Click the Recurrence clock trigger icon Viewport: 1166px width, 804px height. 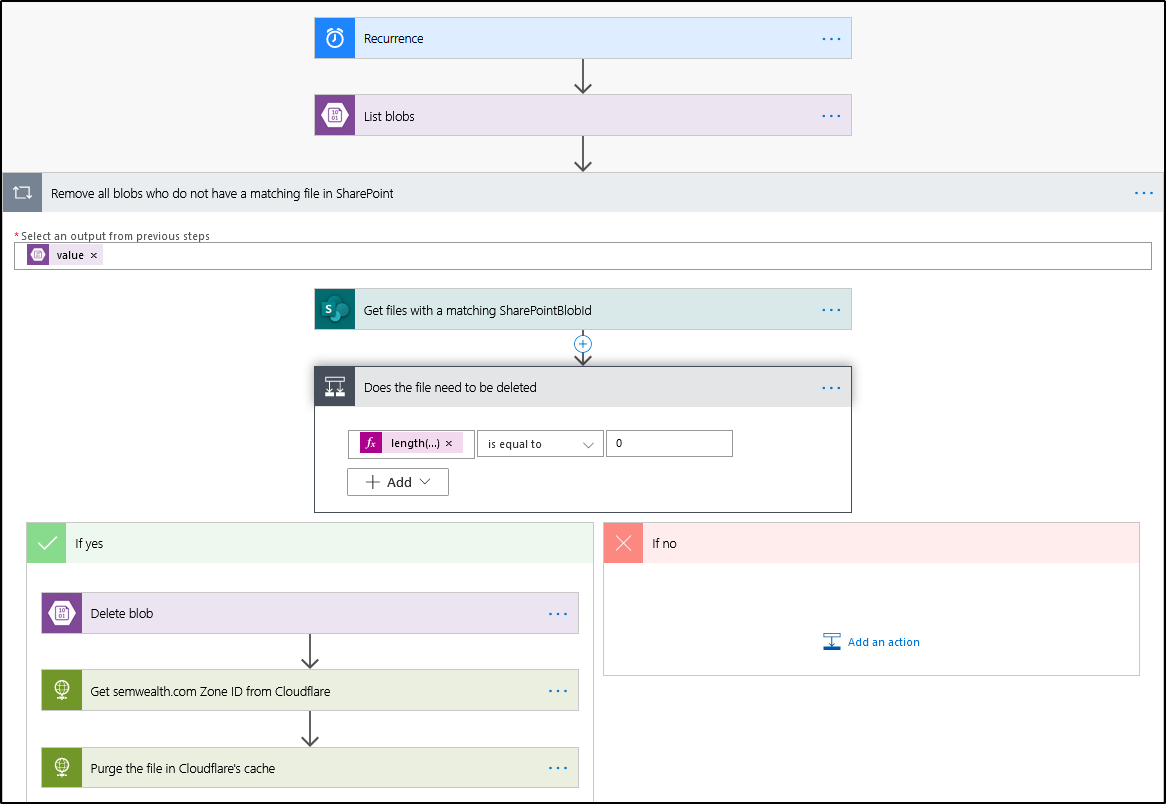coord(335,38)
